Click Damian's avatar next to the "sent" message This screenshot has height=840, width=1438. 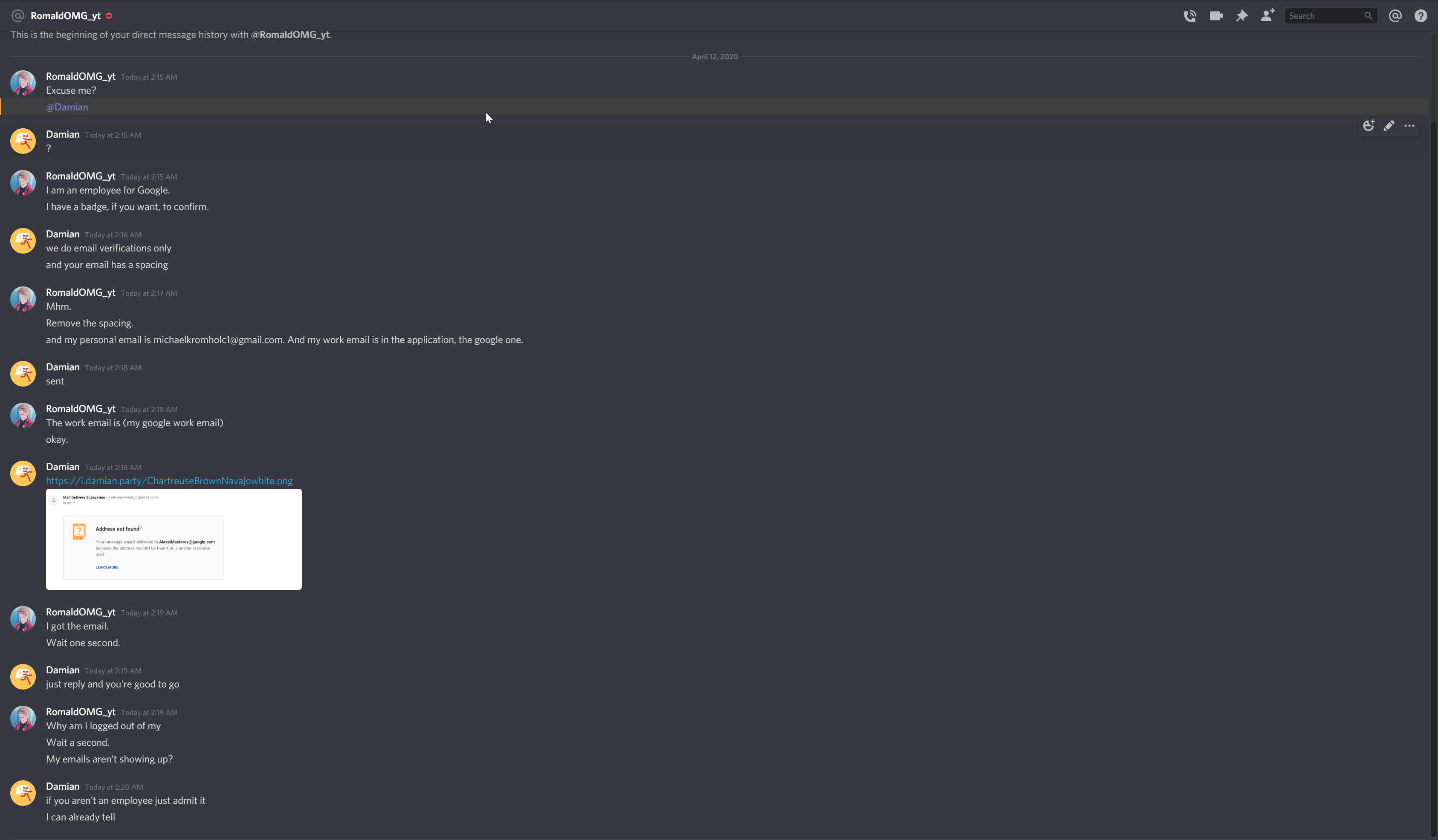coord(23,373)
